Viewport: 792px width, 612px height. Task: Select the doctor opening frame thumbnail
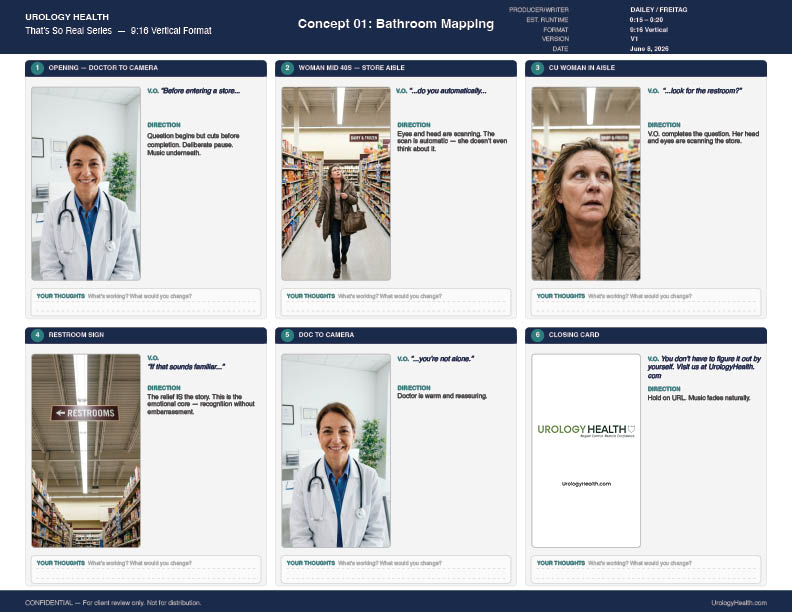(x=86, y=184)
